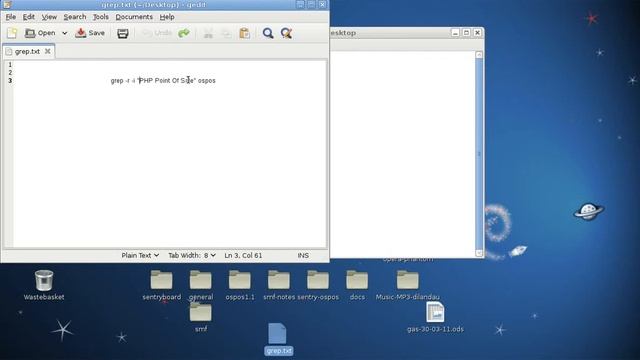Maximize the Desktop window
Image resolution: width=640 pixels, height=360 pixels.
[466, 33]
